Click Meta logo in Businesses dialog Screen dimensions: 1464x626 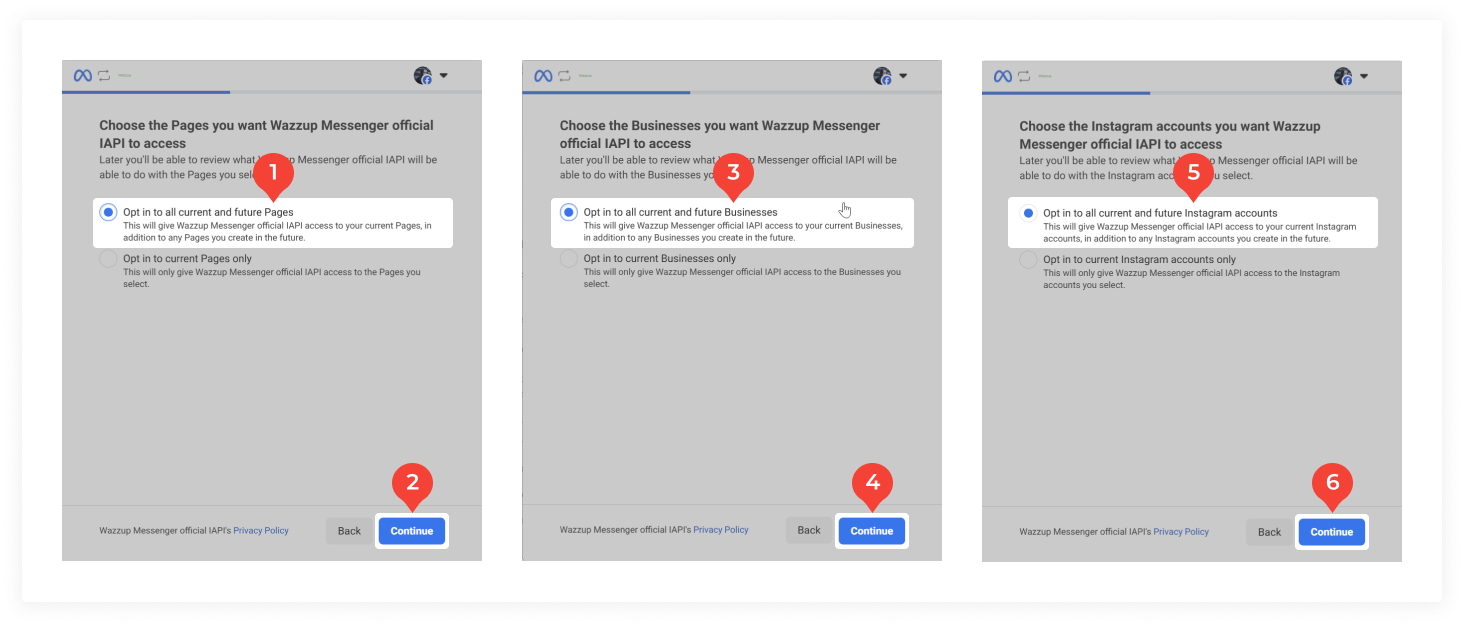[543, 76]
